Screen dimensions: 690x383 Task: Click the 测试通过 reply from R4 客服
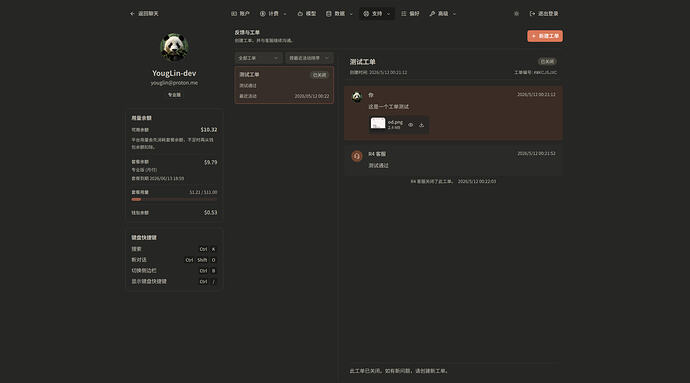pyautogui.click(x=378, y=166)
